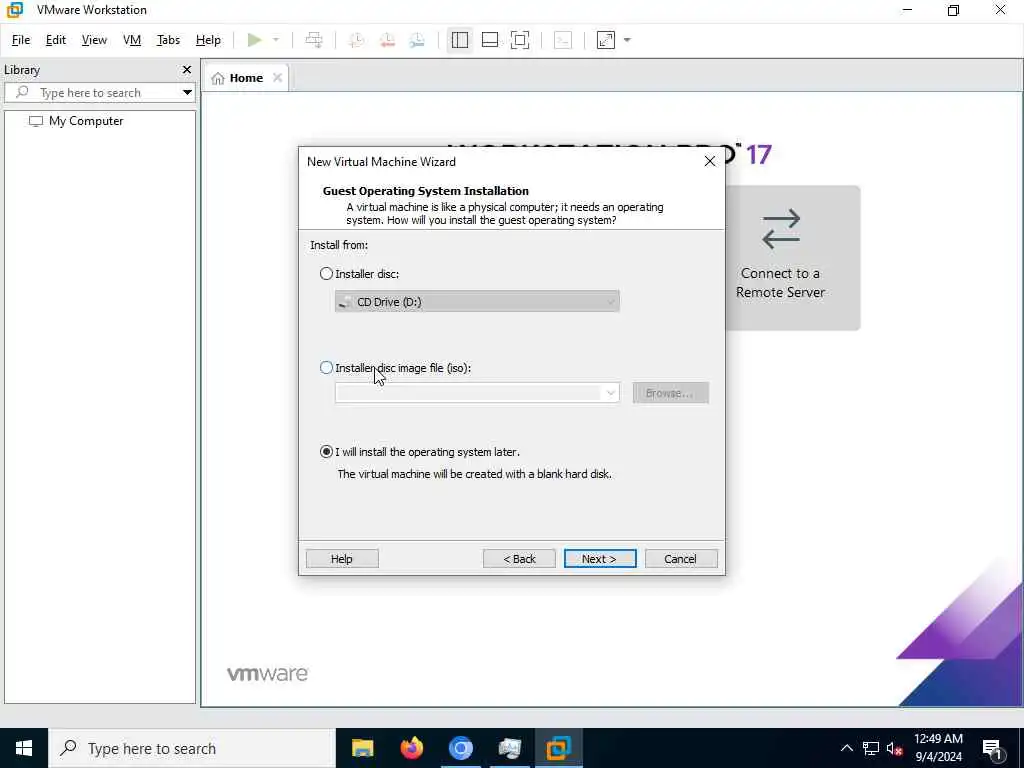
Task: Open the File menu
Action: [x=21, y=40]
